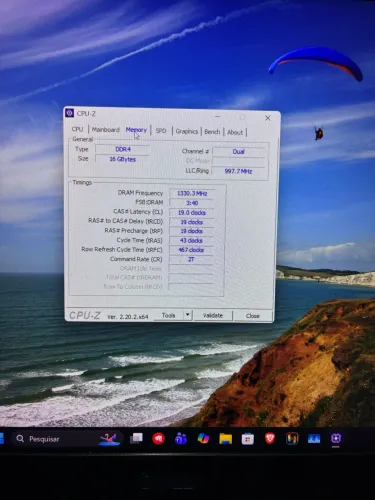Open the Windows Start button

point(2,439)
